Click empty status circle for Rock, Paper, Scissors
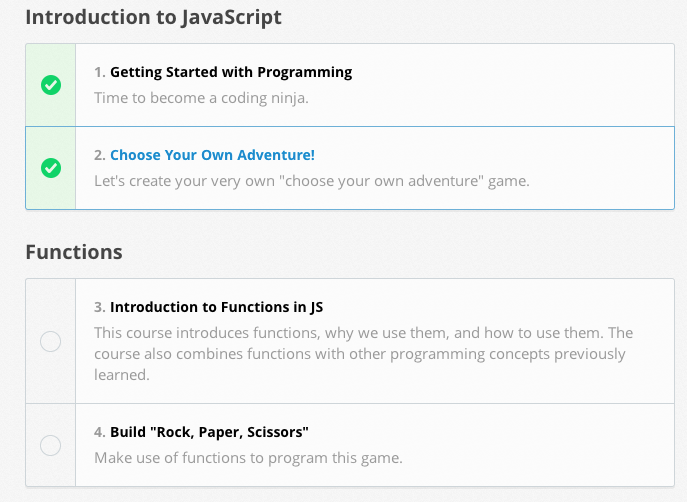The width and height of the screenshot is (687, 502). [51, 445]
